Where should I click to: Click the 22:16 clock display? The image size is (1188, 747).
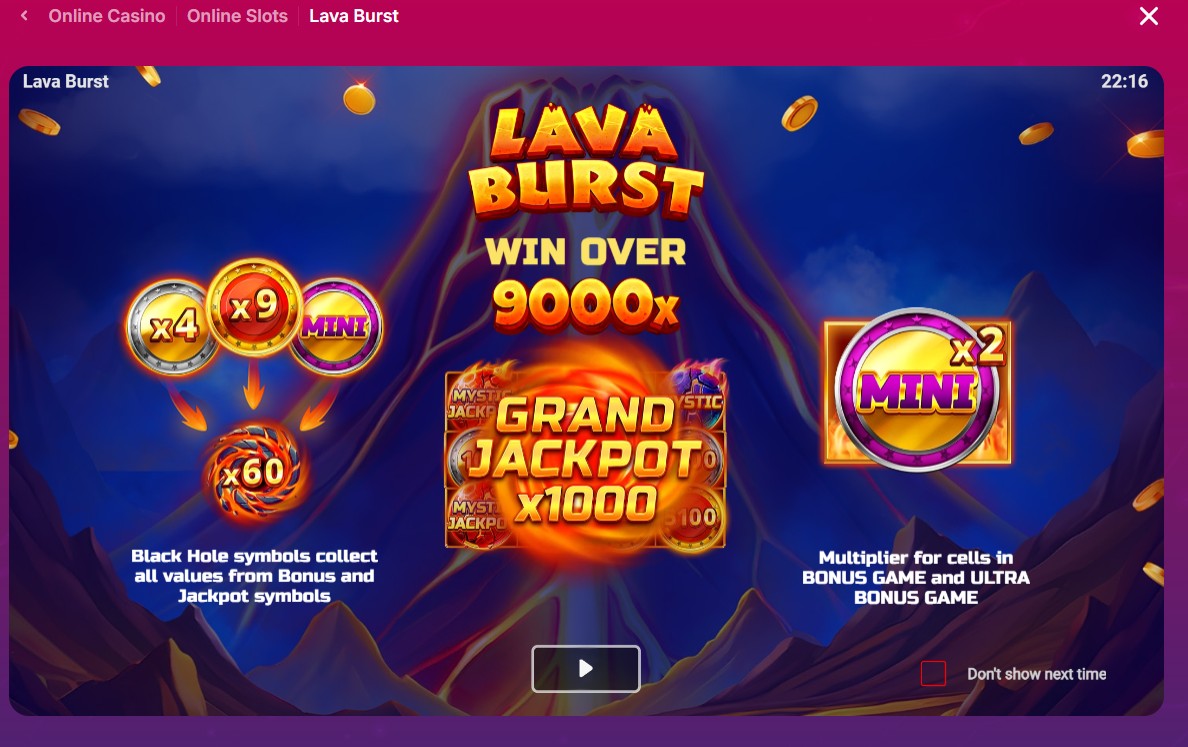[1124, 81]
